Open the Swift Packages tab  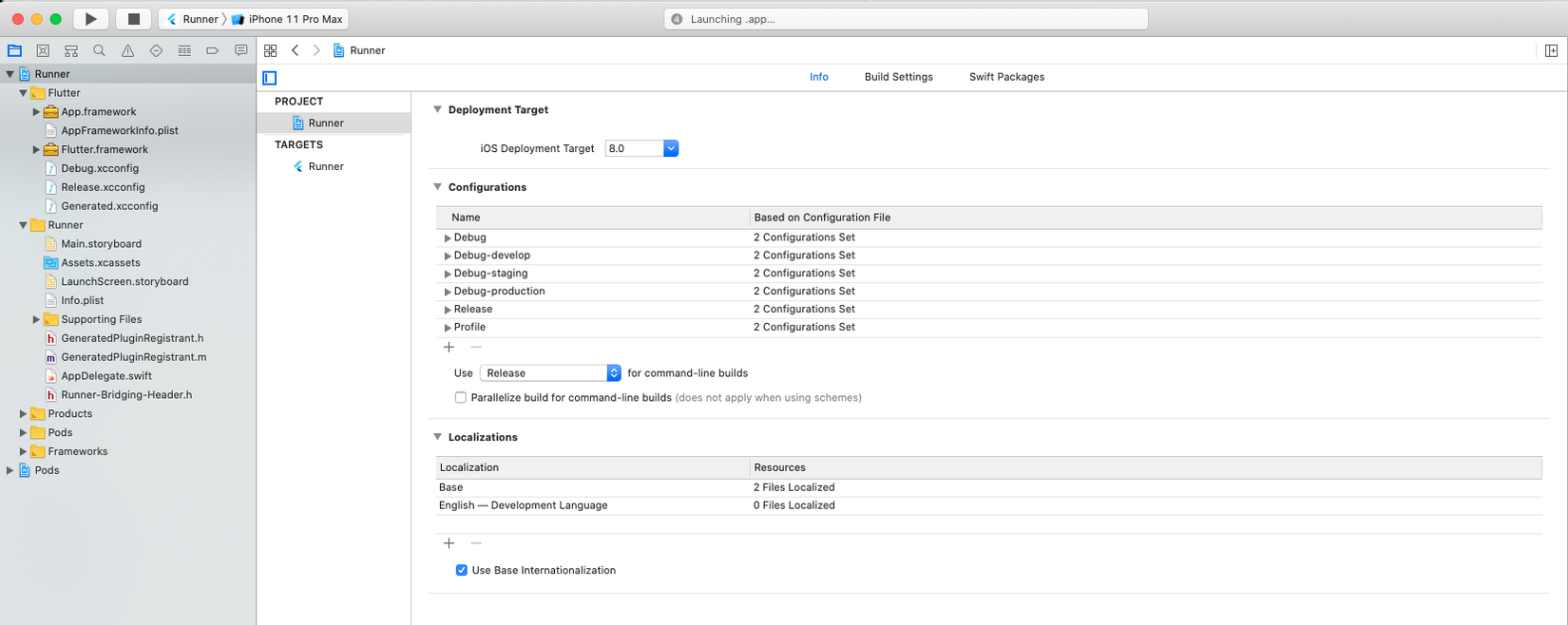point(1006,77)
